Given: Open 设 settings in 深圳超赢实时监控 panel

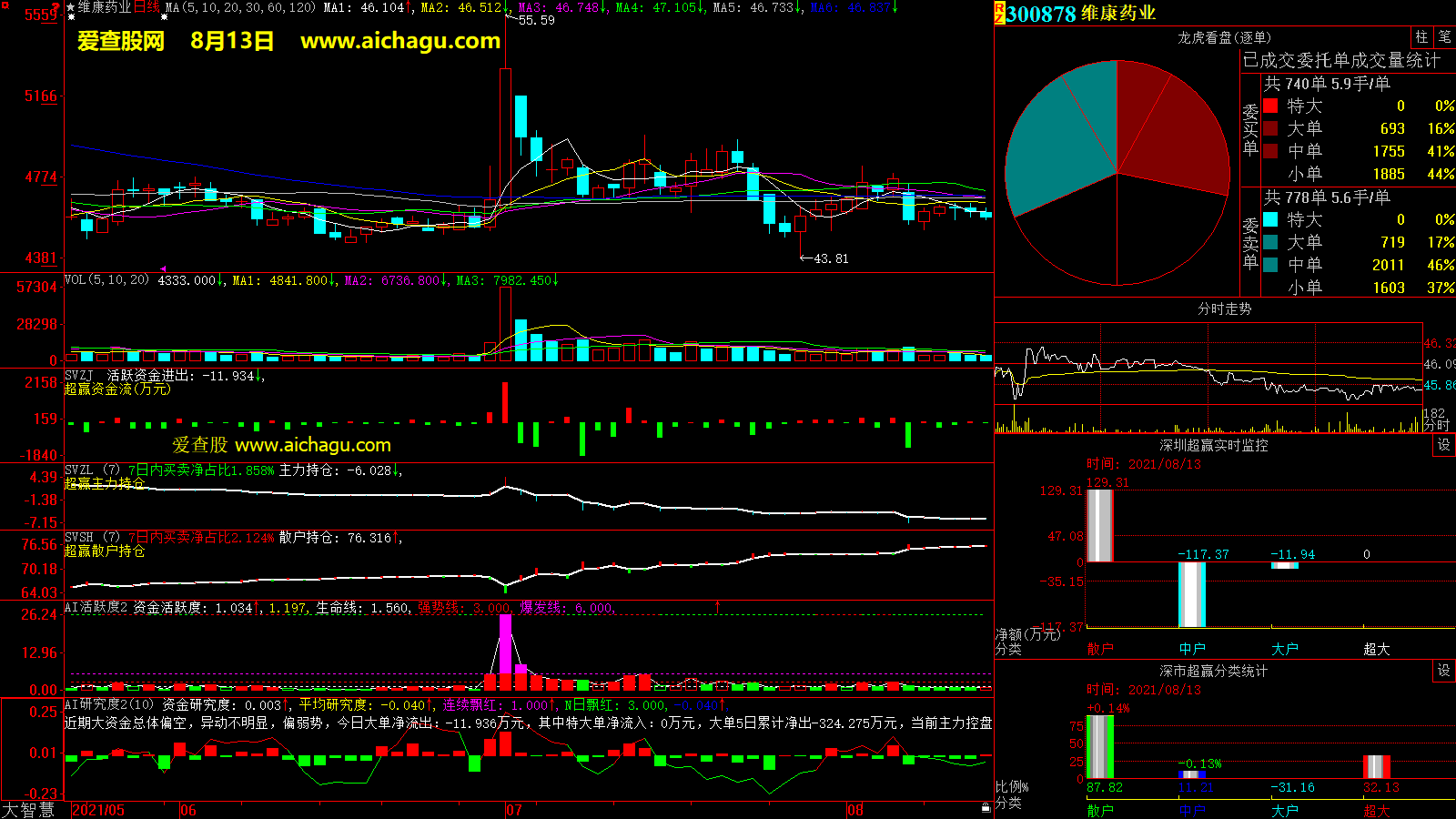Looking at the screenshot, I should click(1444, 445).
